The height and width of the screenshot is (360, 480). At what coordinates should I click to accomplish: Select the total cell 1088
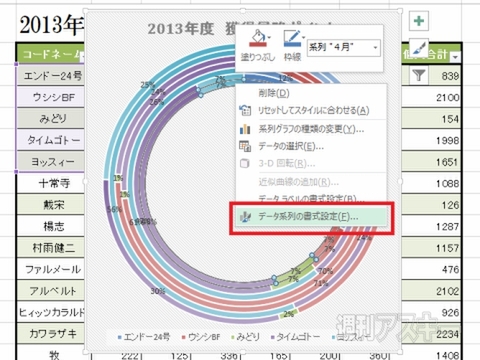[431, 183]
